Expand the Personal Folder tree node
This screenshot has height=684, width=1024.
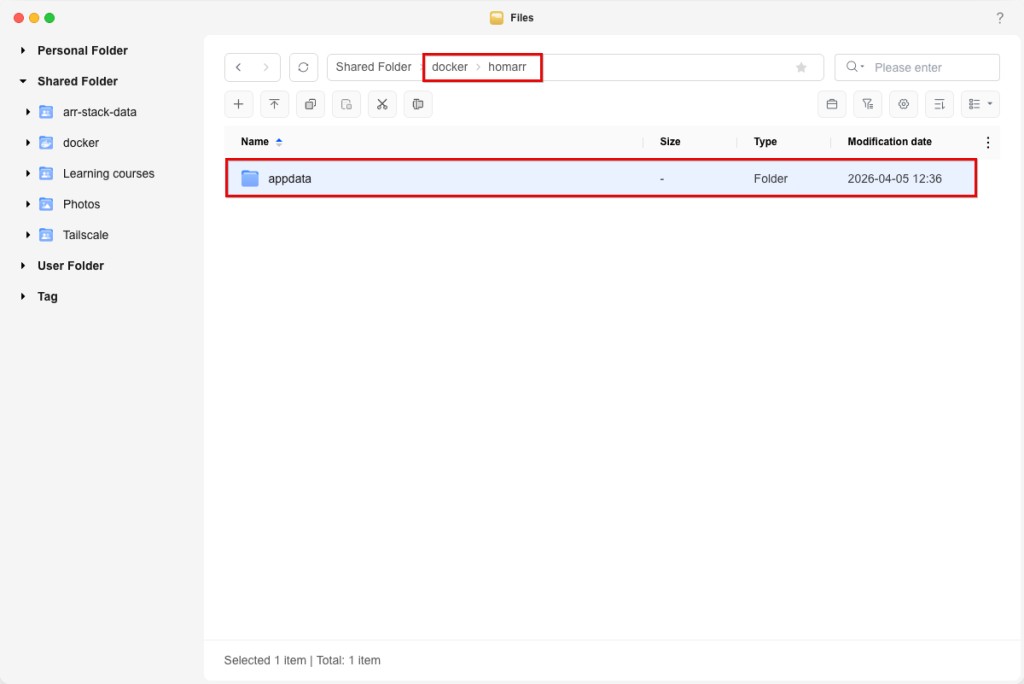(x=23, y=50)
